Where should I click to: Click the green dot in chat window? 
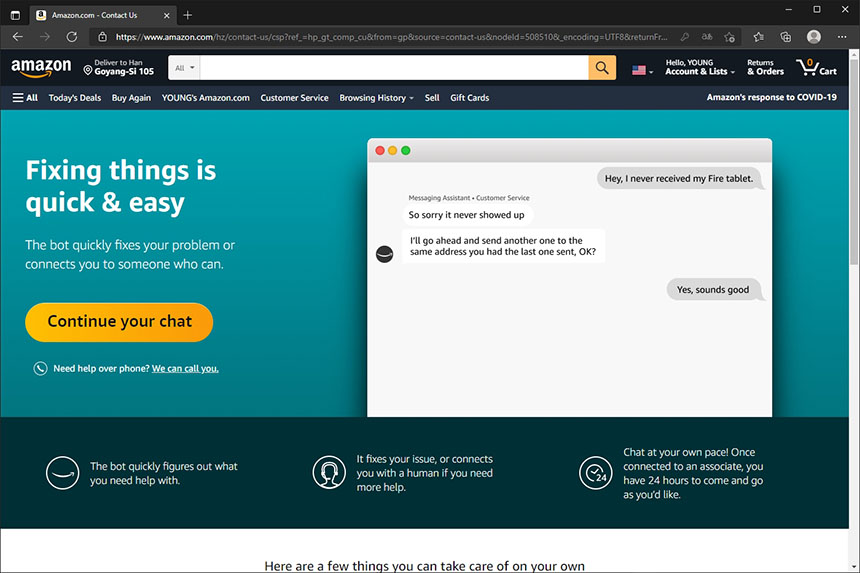point(406,150)
